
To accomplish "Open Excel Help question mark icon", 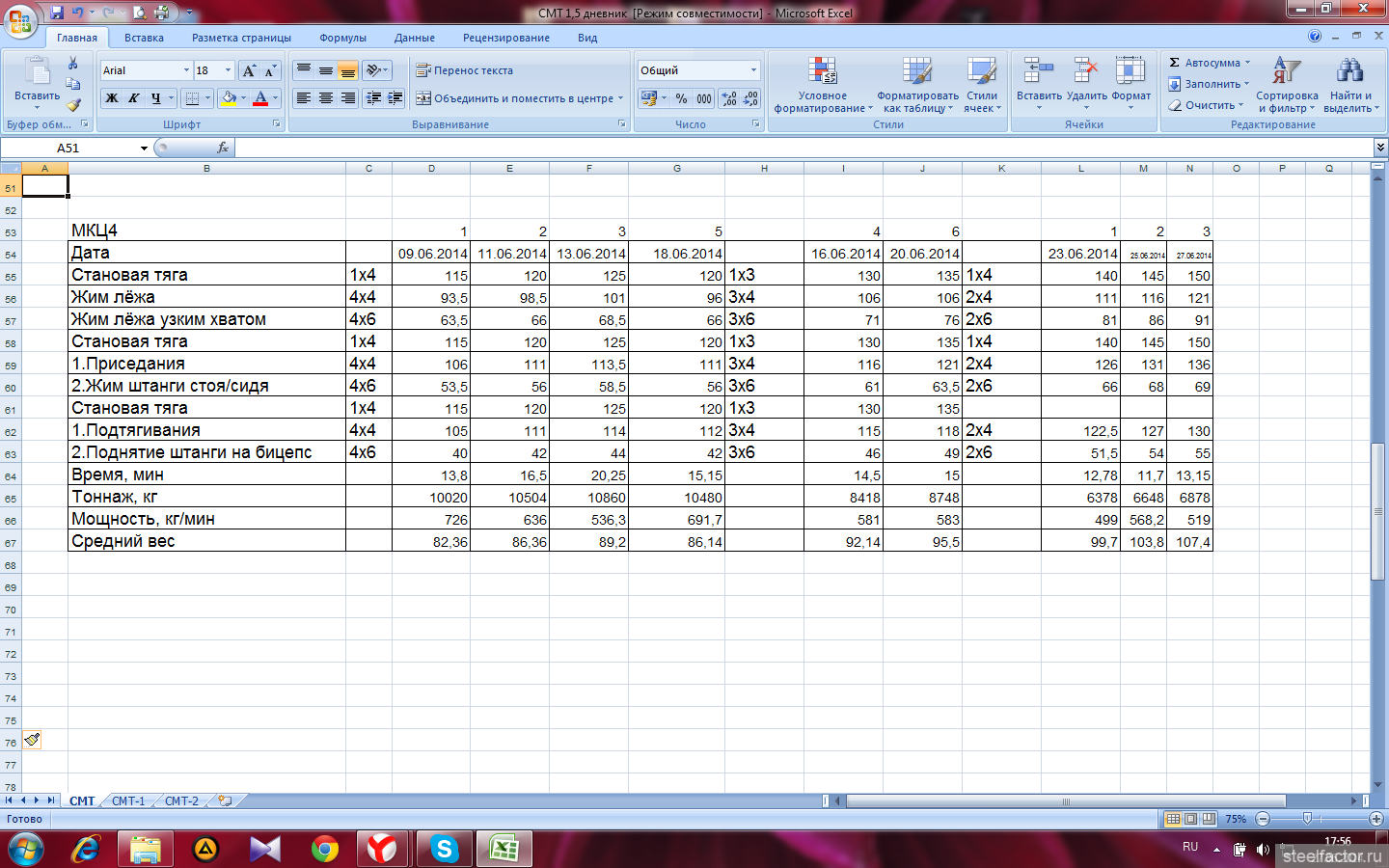I will point(1315,37).
